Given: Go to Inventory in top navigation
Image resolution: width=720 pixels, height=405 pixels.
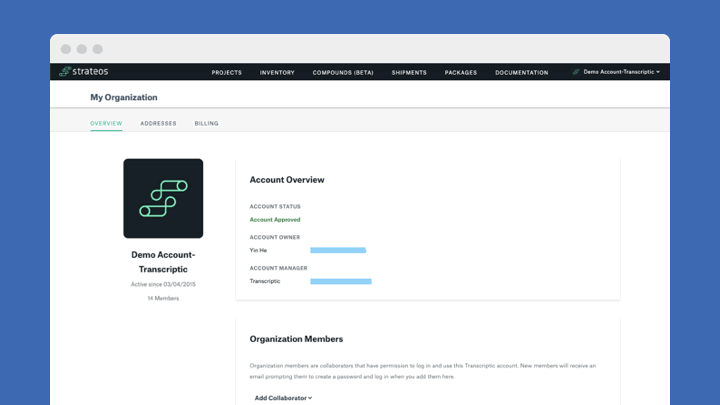Looking at the screenshot, I should tap(277, 73).
